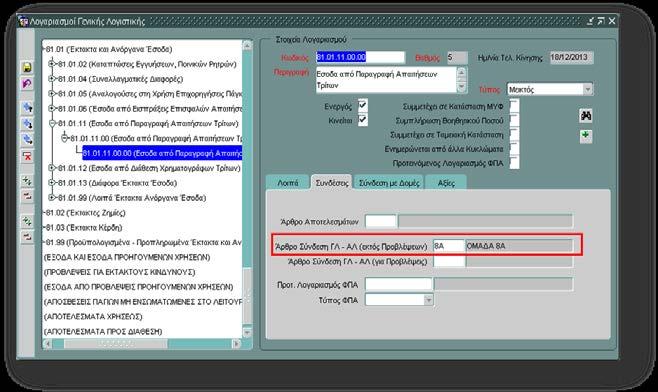Click the save (floppy disk) toolbar icon
The height and width of the screenshot is (392, 658).
[x=27, y=67]
